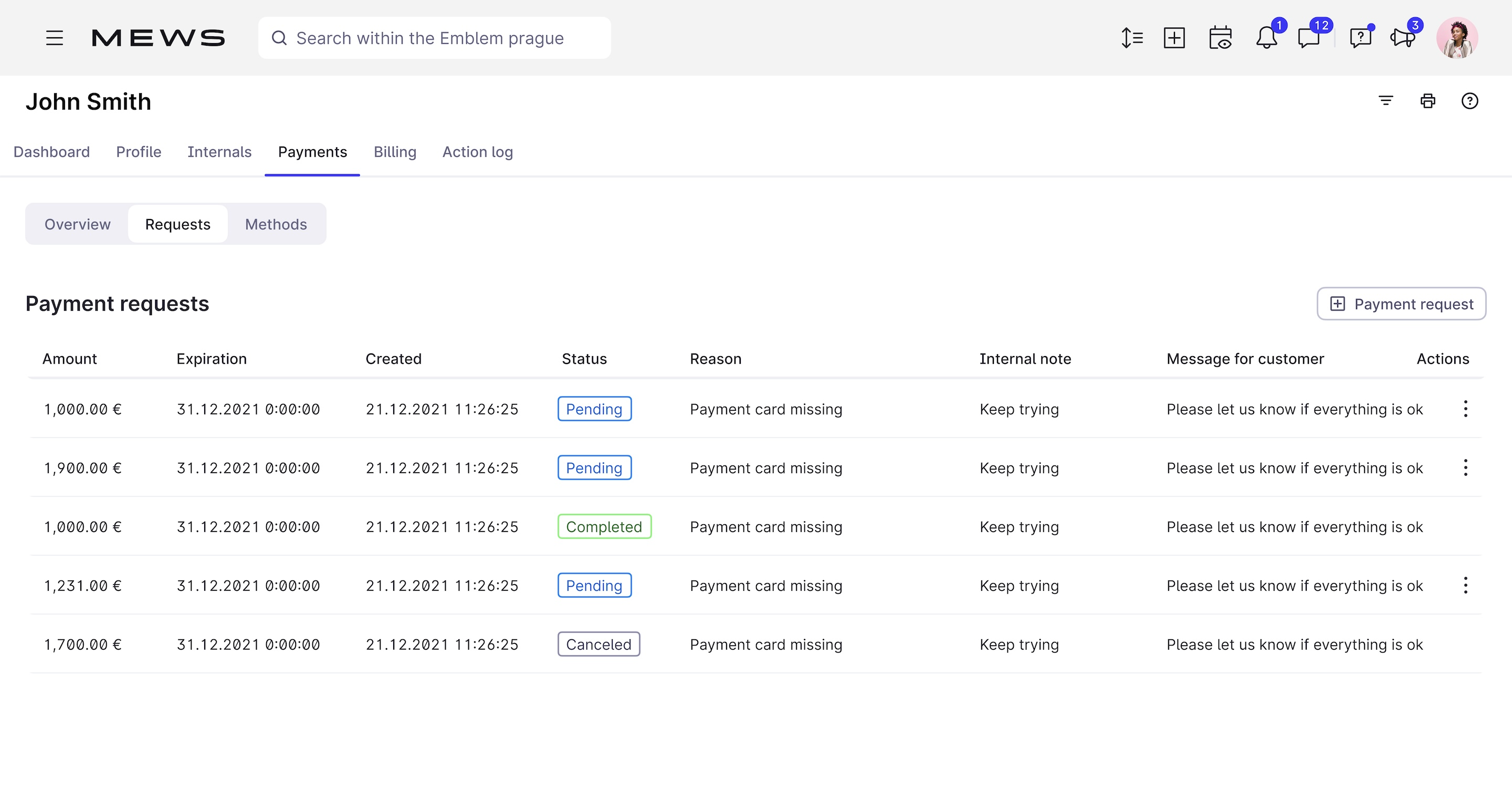Viewport: 1512px width, 800px height.
Task: Open the hamburger navigation menu
Action: click(x=54, y=38)
